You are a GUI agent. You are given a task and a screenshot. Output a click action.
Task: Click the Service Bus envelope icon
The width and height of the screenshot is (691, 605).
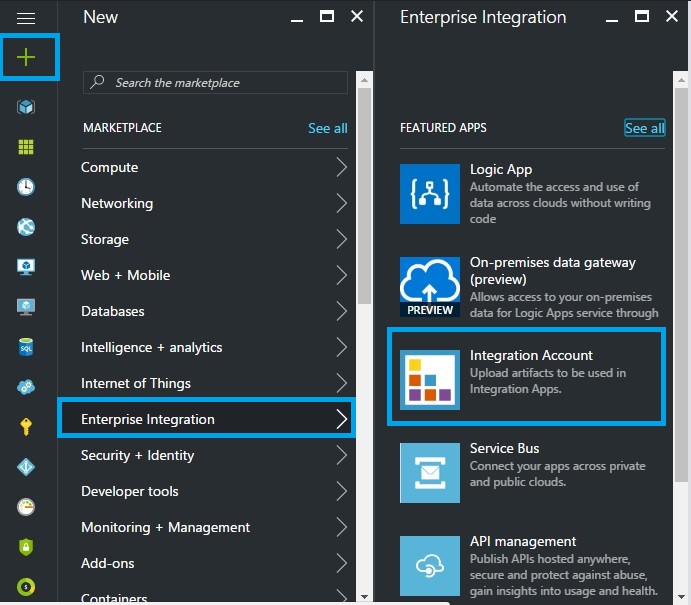[x=430, y=473]
